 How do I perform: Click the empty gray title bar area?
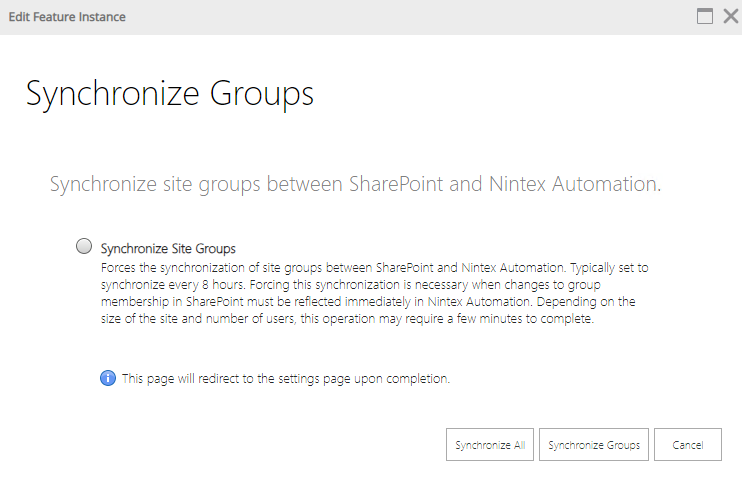[400, 17]
